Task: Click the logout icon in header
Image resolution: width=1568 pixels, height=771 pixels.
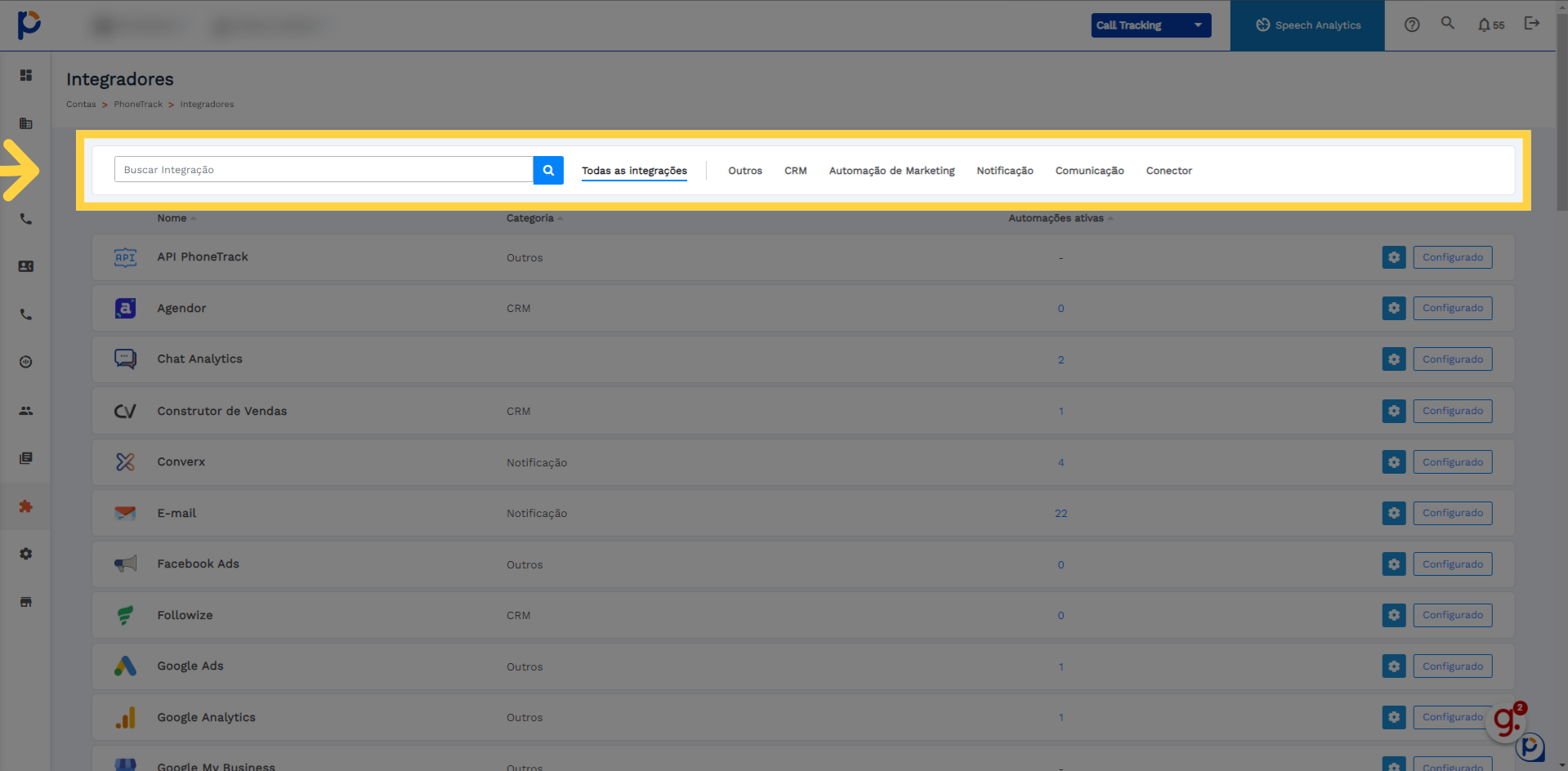Action: tap(1532, 23)
